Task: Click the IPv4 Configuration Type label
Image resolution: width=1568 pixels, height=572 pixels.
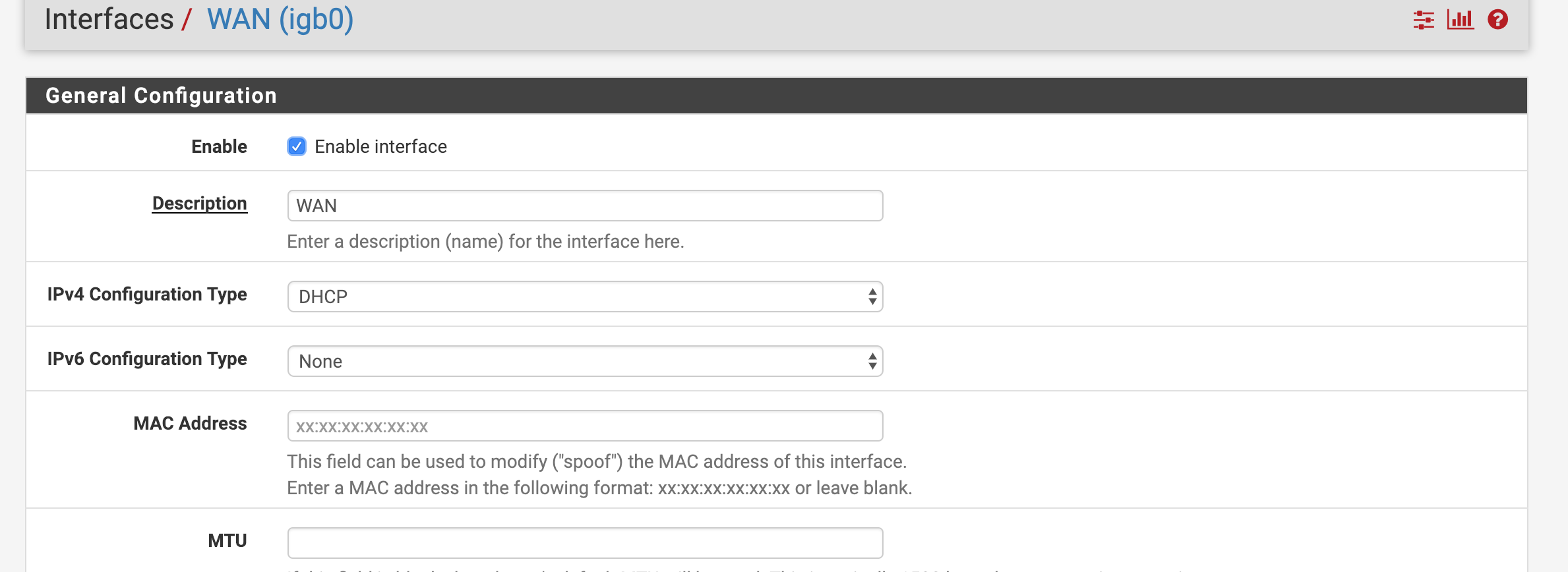Action: pos(147,295)
